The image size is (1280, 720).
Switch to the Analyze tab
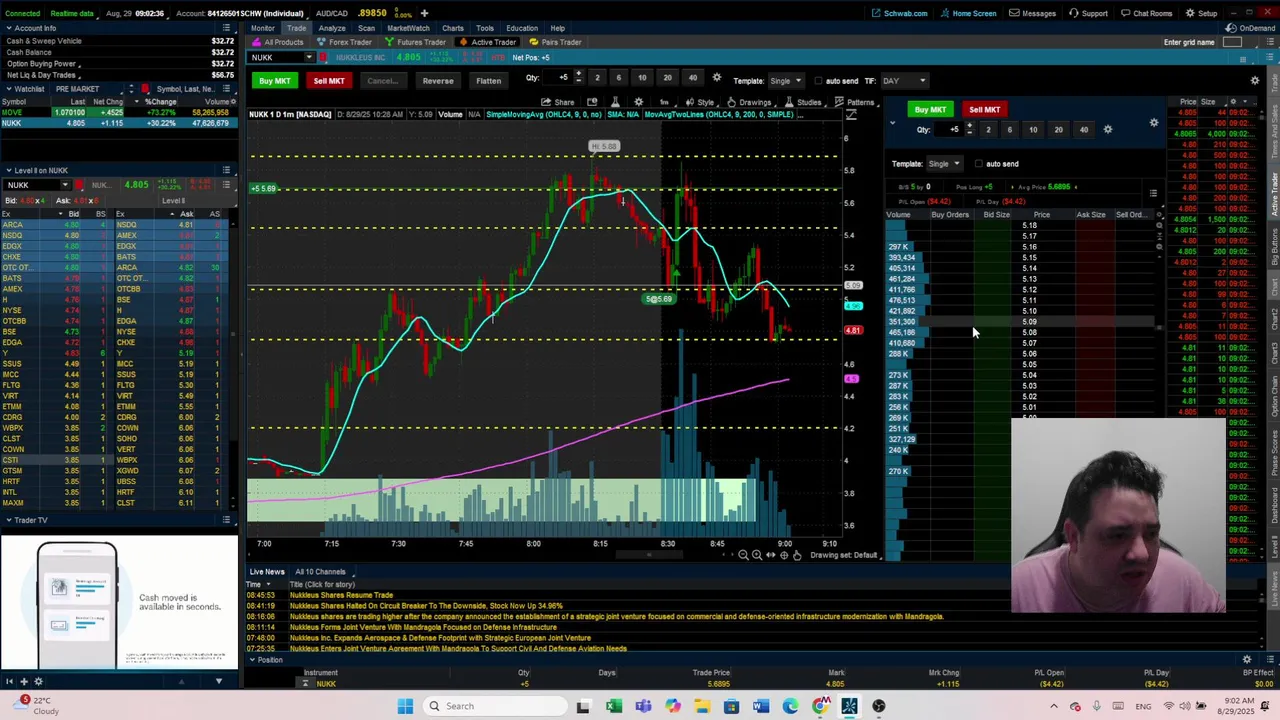pyautogui.click(x=331, y=28)
